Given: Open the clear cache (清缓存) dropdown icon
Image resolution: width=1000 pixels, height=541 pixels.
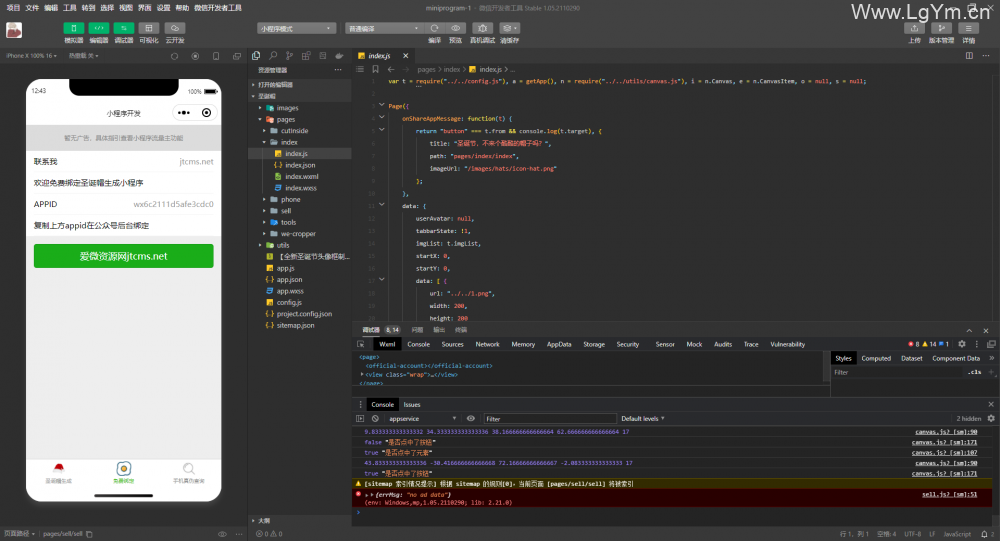Looking at the screenshot, I should coord(509,28).
